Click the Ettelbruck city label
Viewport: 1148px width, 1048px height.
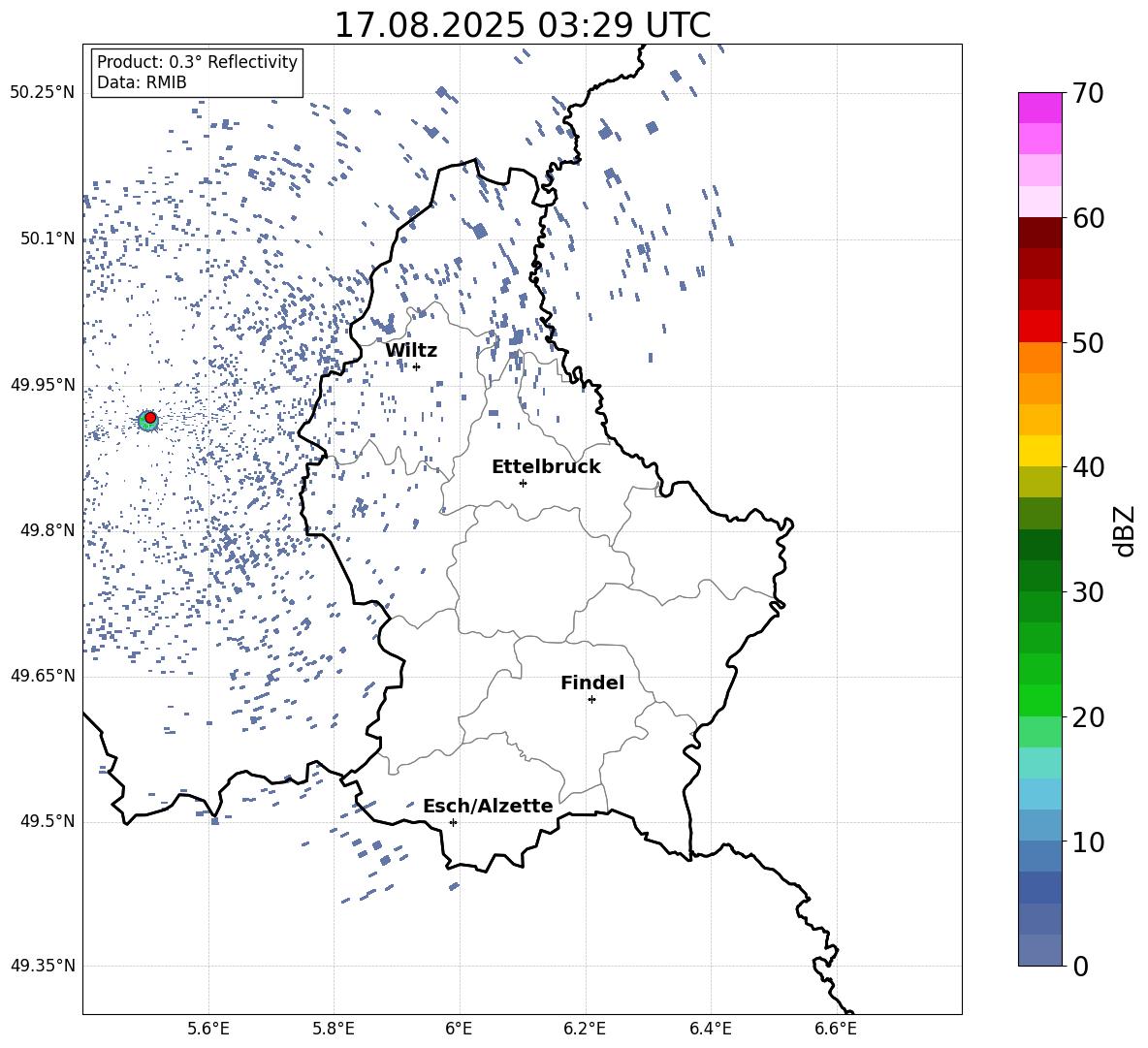coord(546,467)
